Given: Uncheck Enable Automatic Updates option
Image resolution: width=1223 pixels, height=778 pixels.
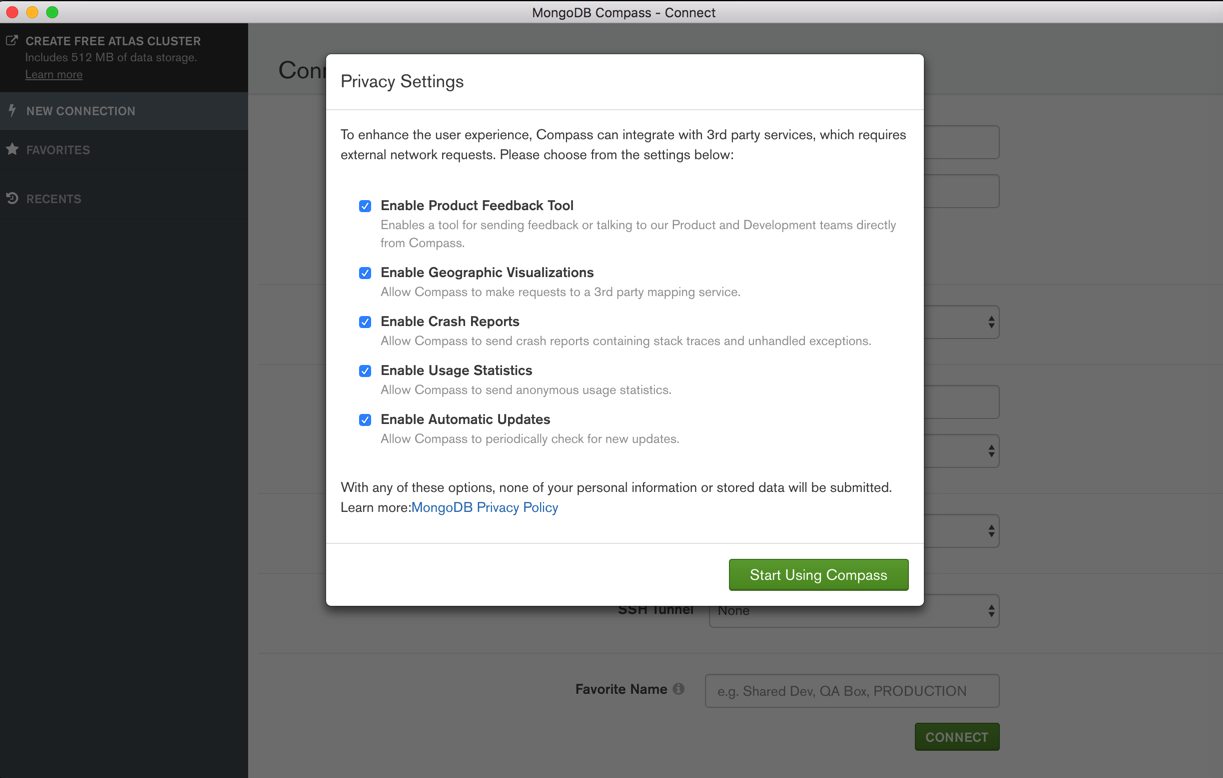Looking at the screenshot, I should (365, 420).
